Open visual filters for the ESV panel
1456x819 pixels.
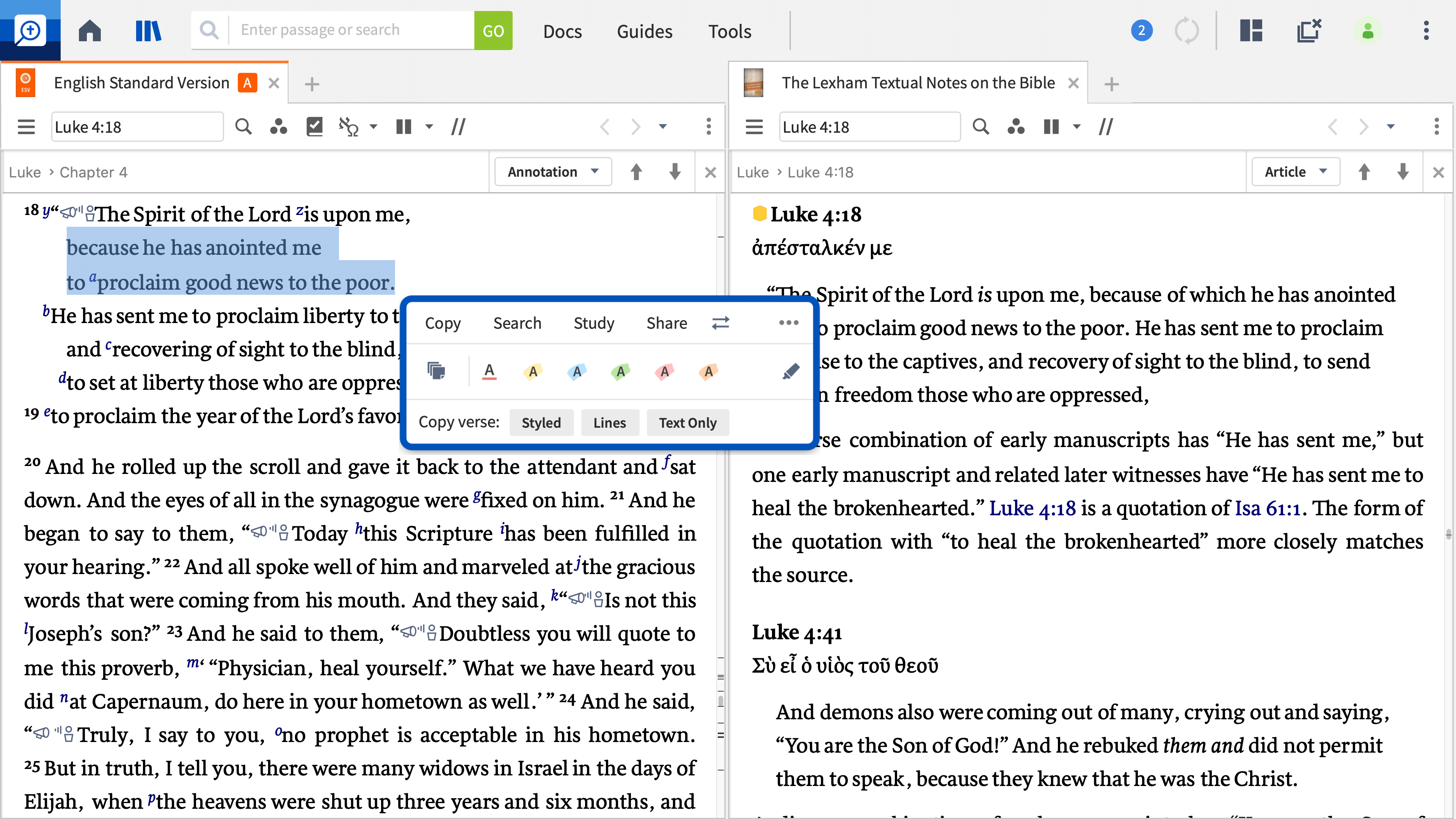(x=278, y=127)
